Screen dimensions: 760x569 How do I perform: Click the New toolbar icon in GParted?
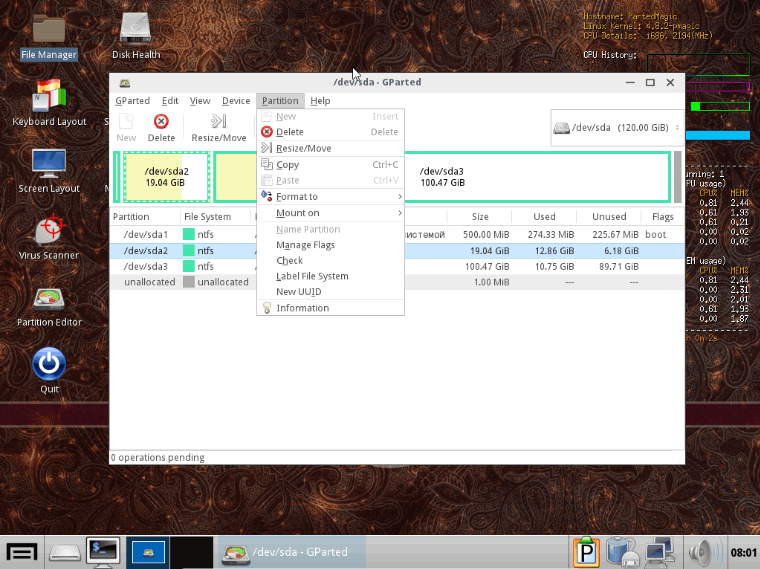pyautogui.click(x=126, y=127)
